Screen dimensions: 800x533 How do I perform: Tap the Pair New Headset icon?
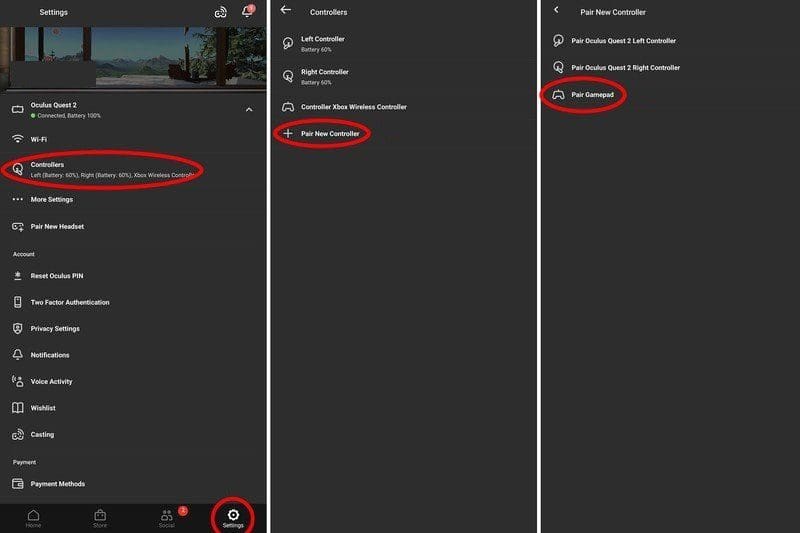(18, 227)
